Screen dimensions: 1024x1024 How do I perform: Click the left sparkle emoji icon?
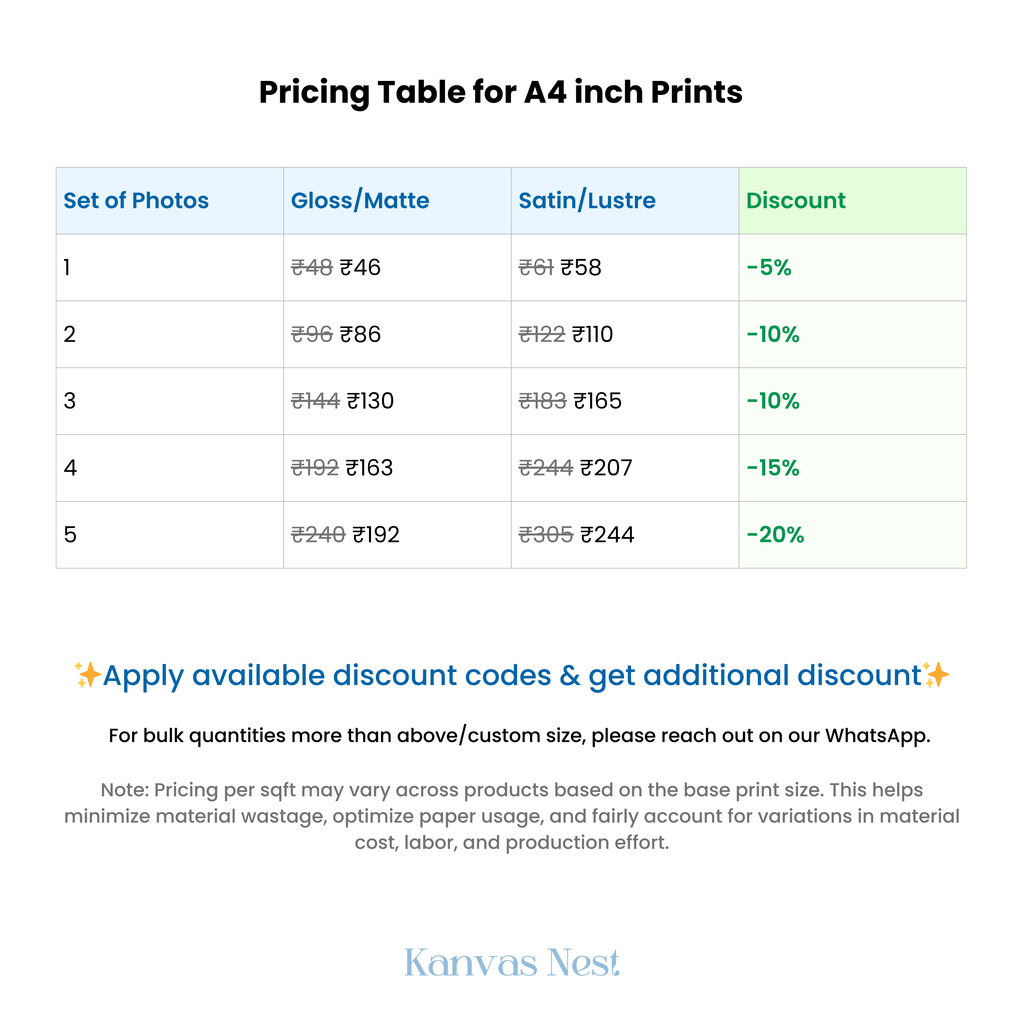click(87, 675)
